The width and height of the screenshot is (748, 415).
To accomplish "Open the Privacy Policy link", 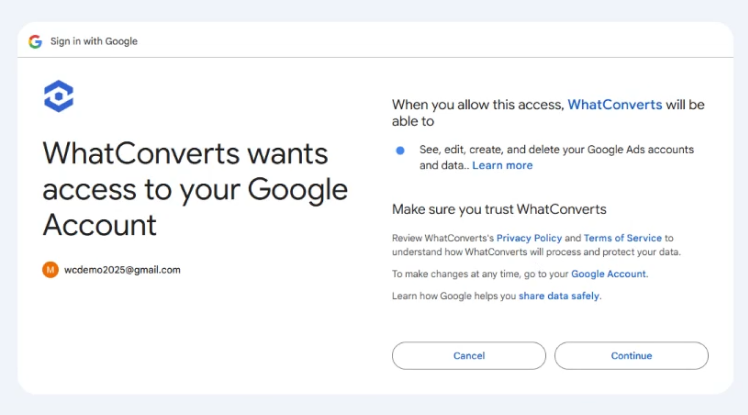I will 529,238.
